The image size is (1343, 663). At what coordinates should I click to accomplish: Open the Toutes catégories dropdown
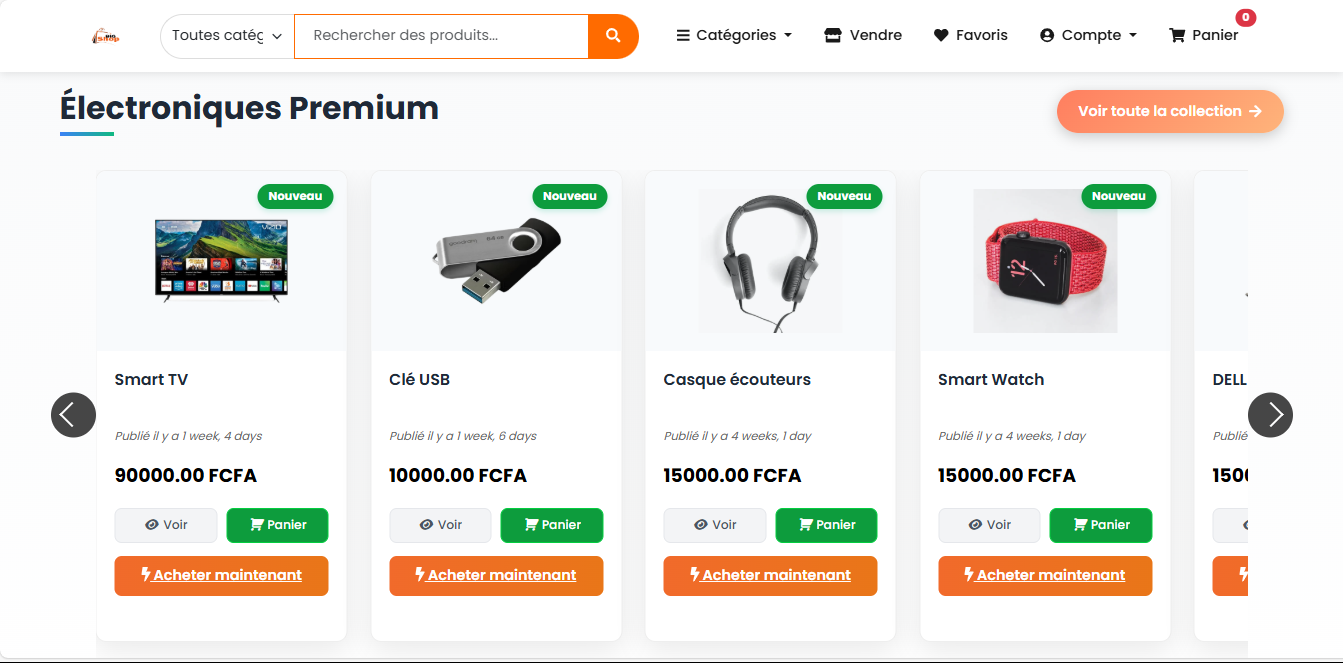(227, 36)
